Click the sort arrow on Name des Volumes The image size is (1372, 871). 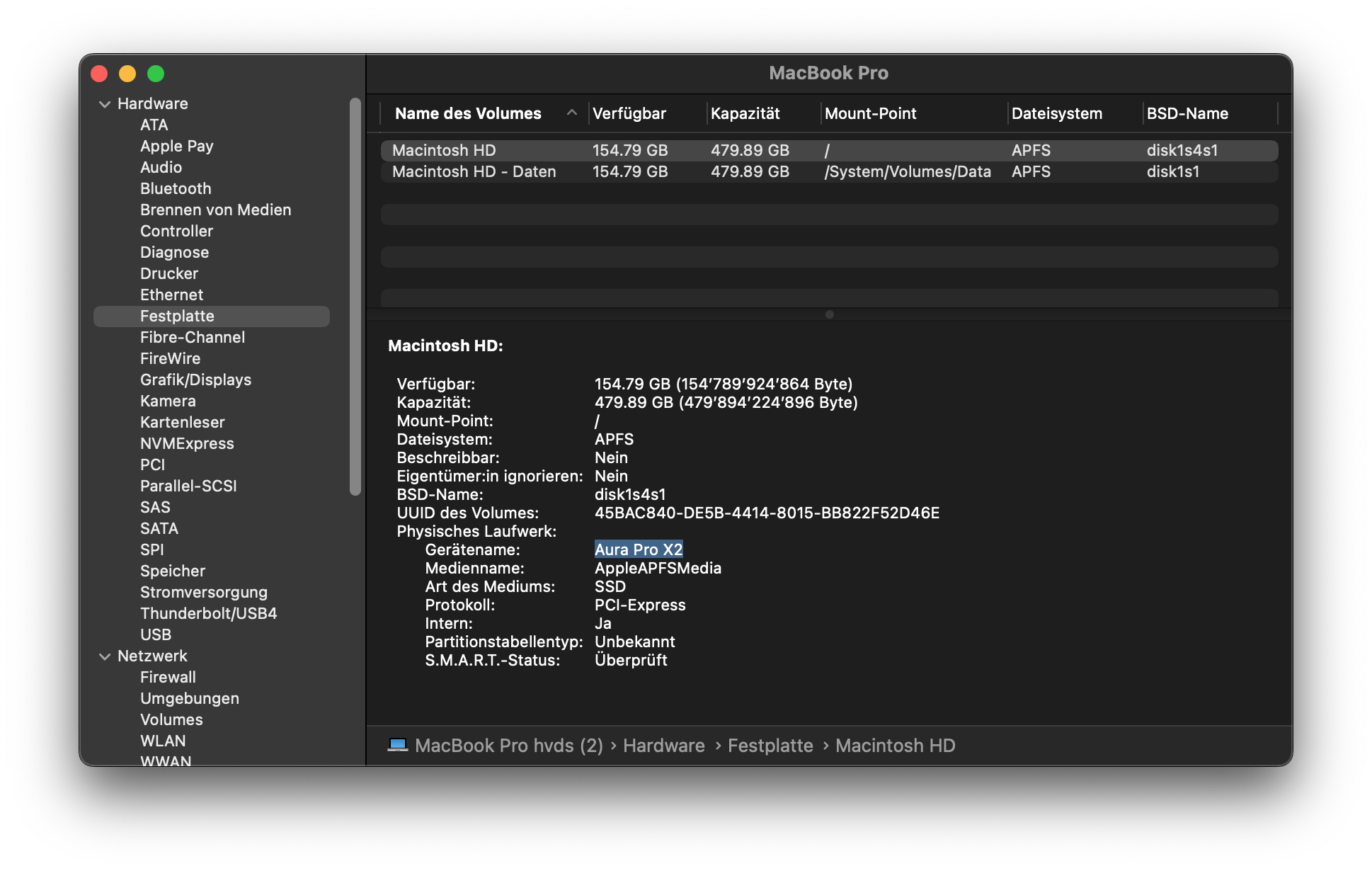tap(572, 113)
